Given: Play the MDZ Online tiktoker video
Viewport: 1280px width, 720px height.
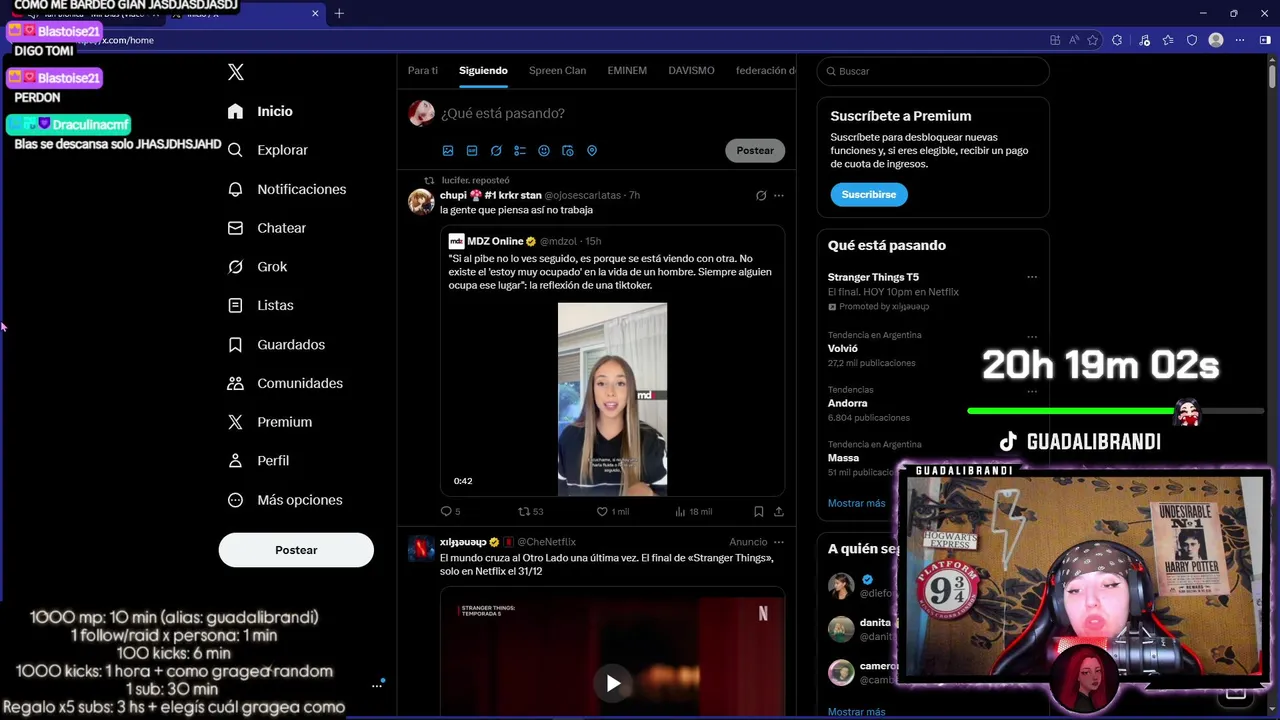Looking at the screenshot, I should (x=612, y=399).
